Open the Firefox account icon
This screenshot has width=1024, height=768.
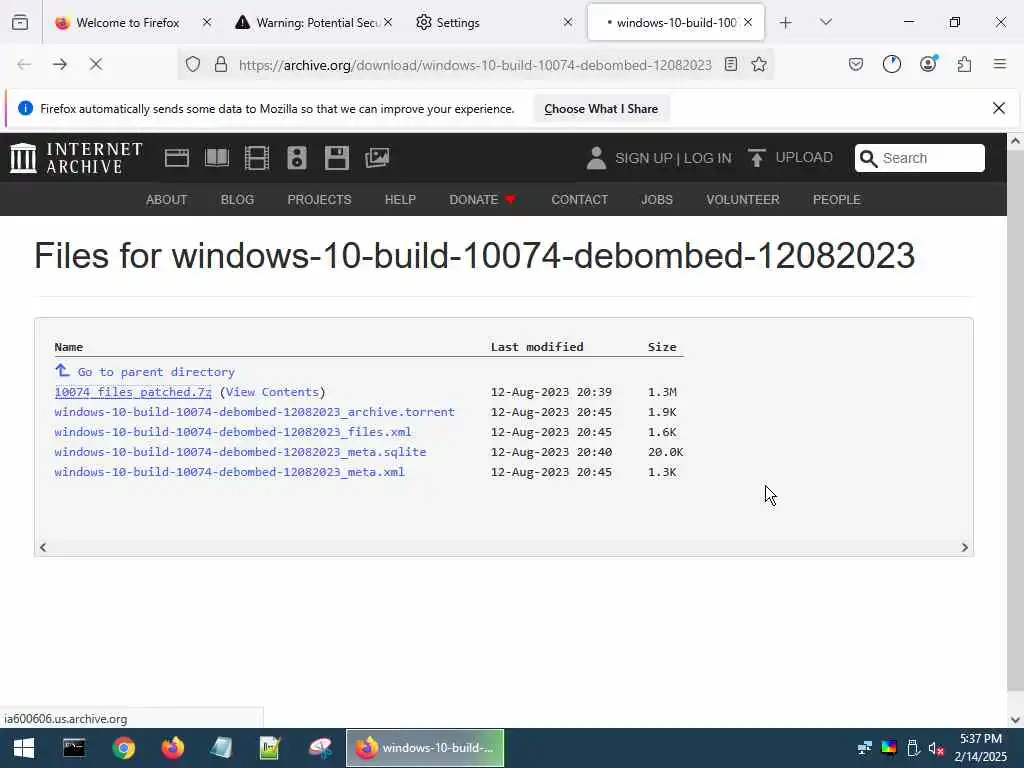(928, 63)
